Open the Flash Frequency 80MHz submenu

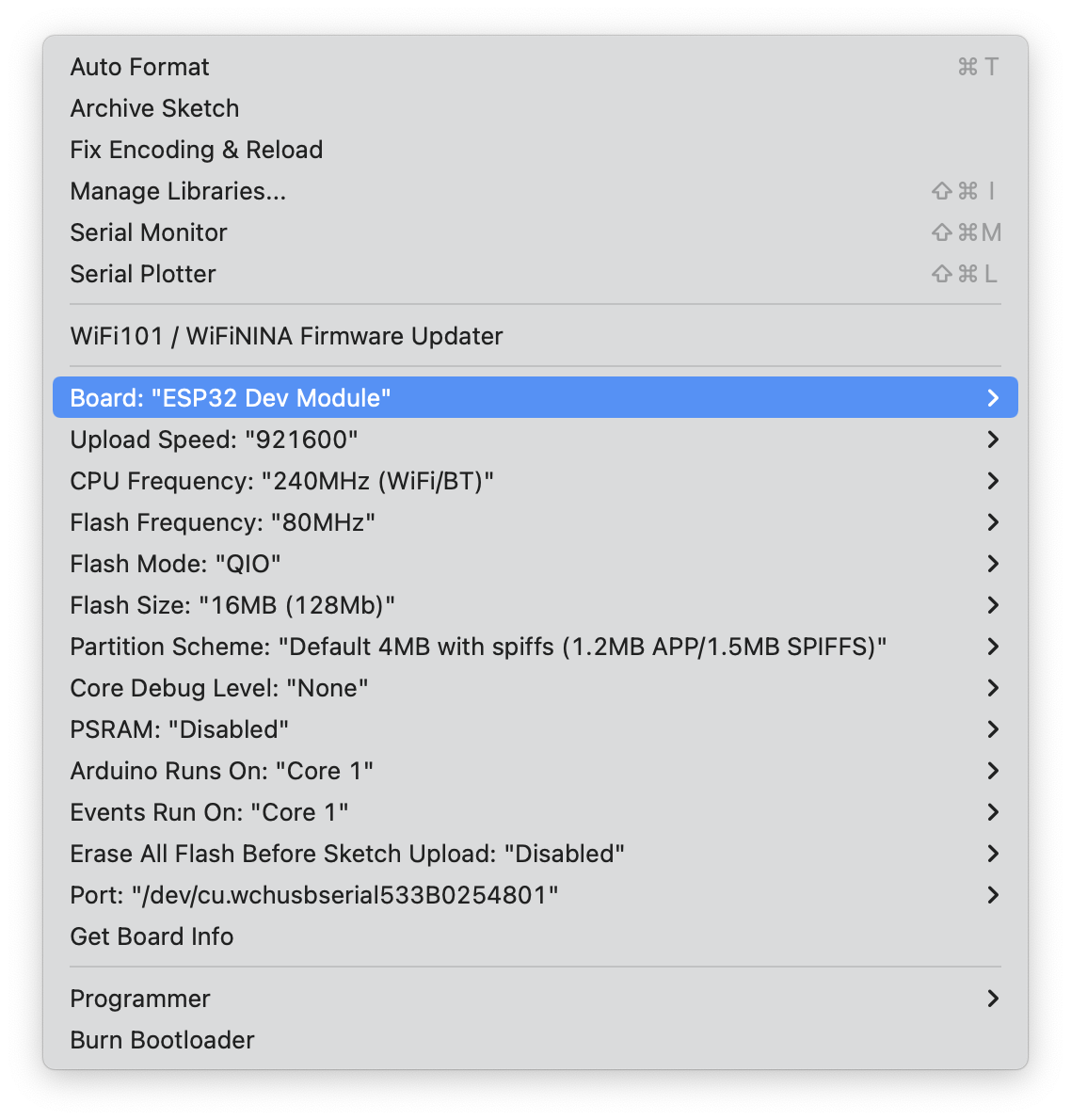[223, 522]
